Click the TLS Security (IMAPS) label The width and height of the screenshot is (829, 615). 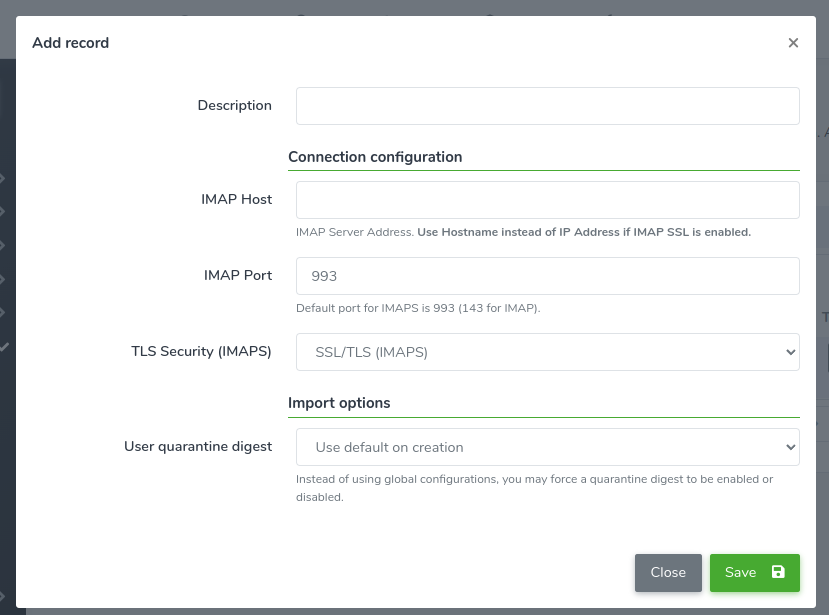pyautogui.click(x=201, y=352)
